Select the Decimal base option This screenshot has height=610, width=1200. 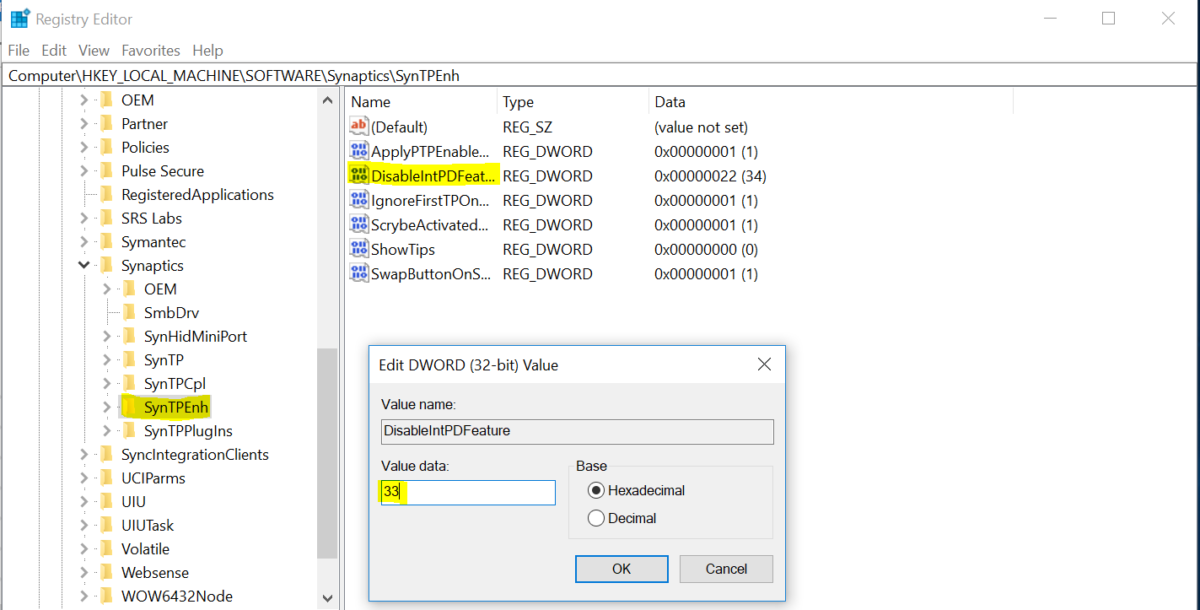pos(597,518)
